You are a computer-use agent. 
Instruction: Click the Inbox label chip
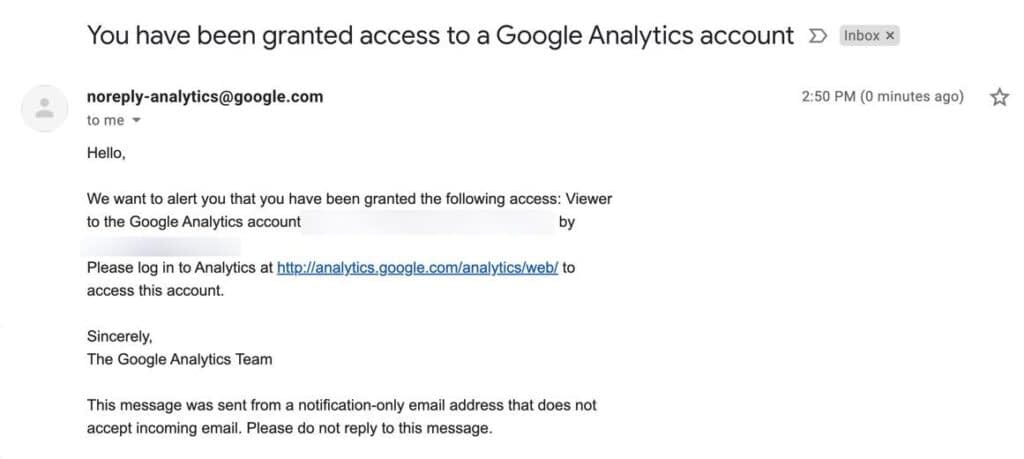pos(869,36)
